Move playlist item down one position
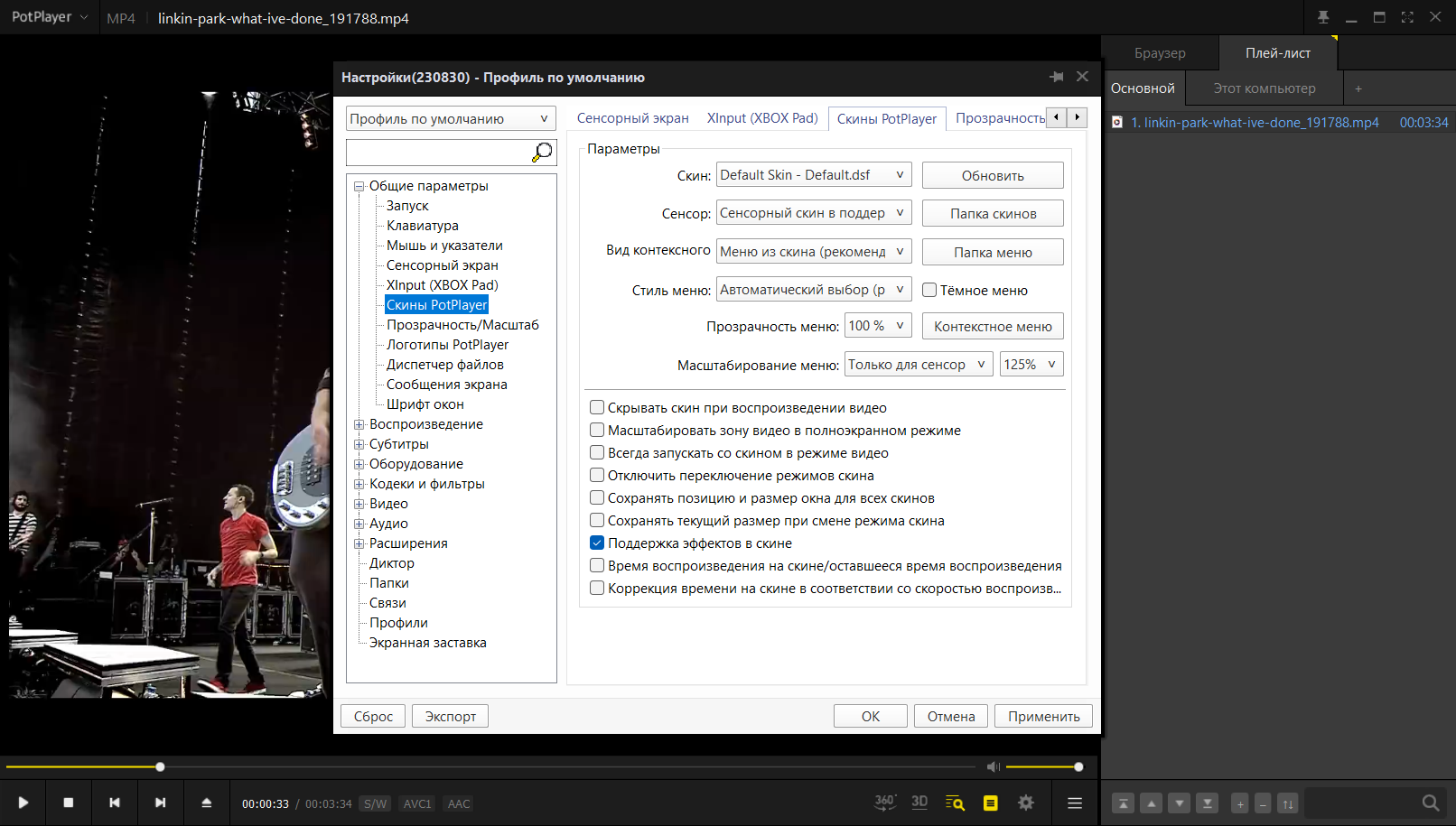The width and height of the screenshot is (1456, 826). tap(1179, 803)
